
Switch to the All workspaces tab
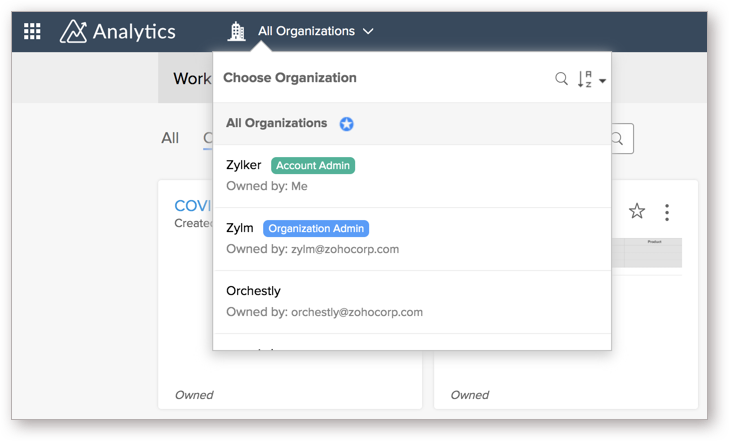click(170, 138)
